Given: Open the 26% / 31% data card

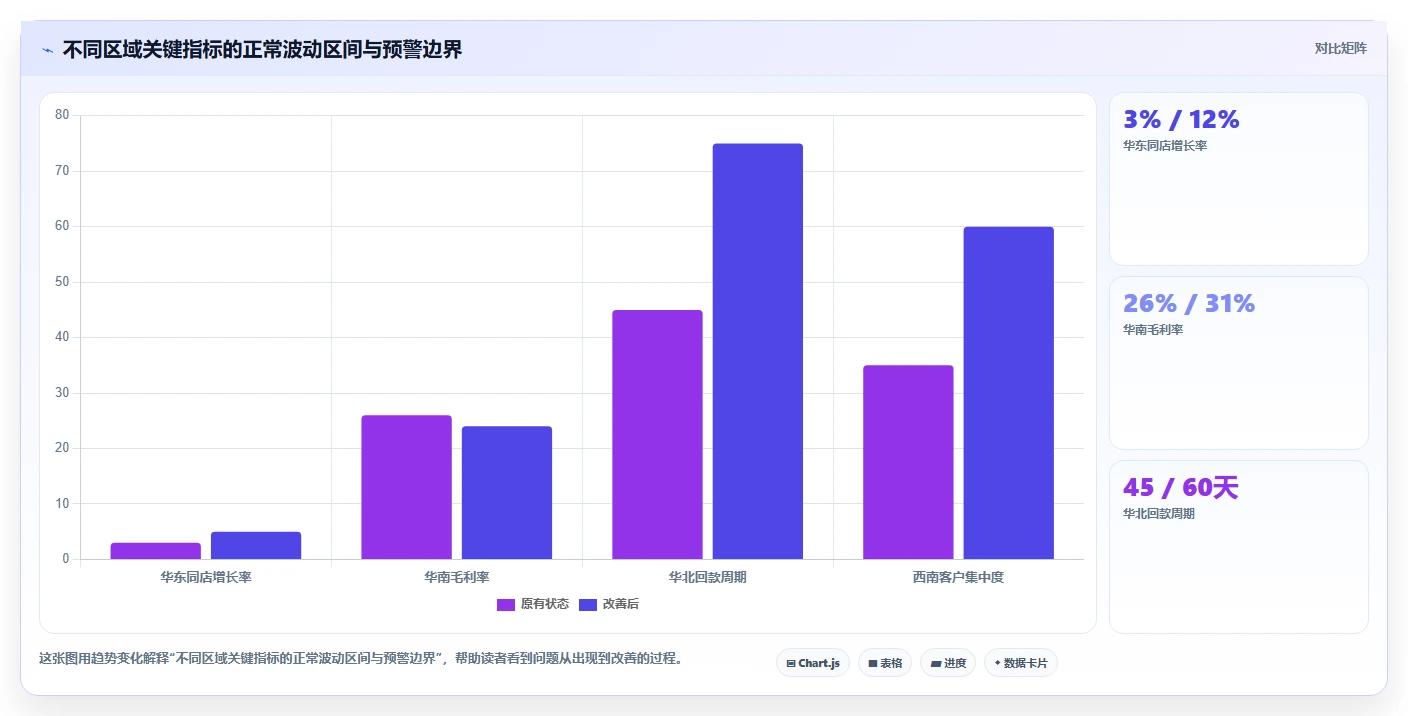Looking at the screenshot, I should [x=1239, y=363].
